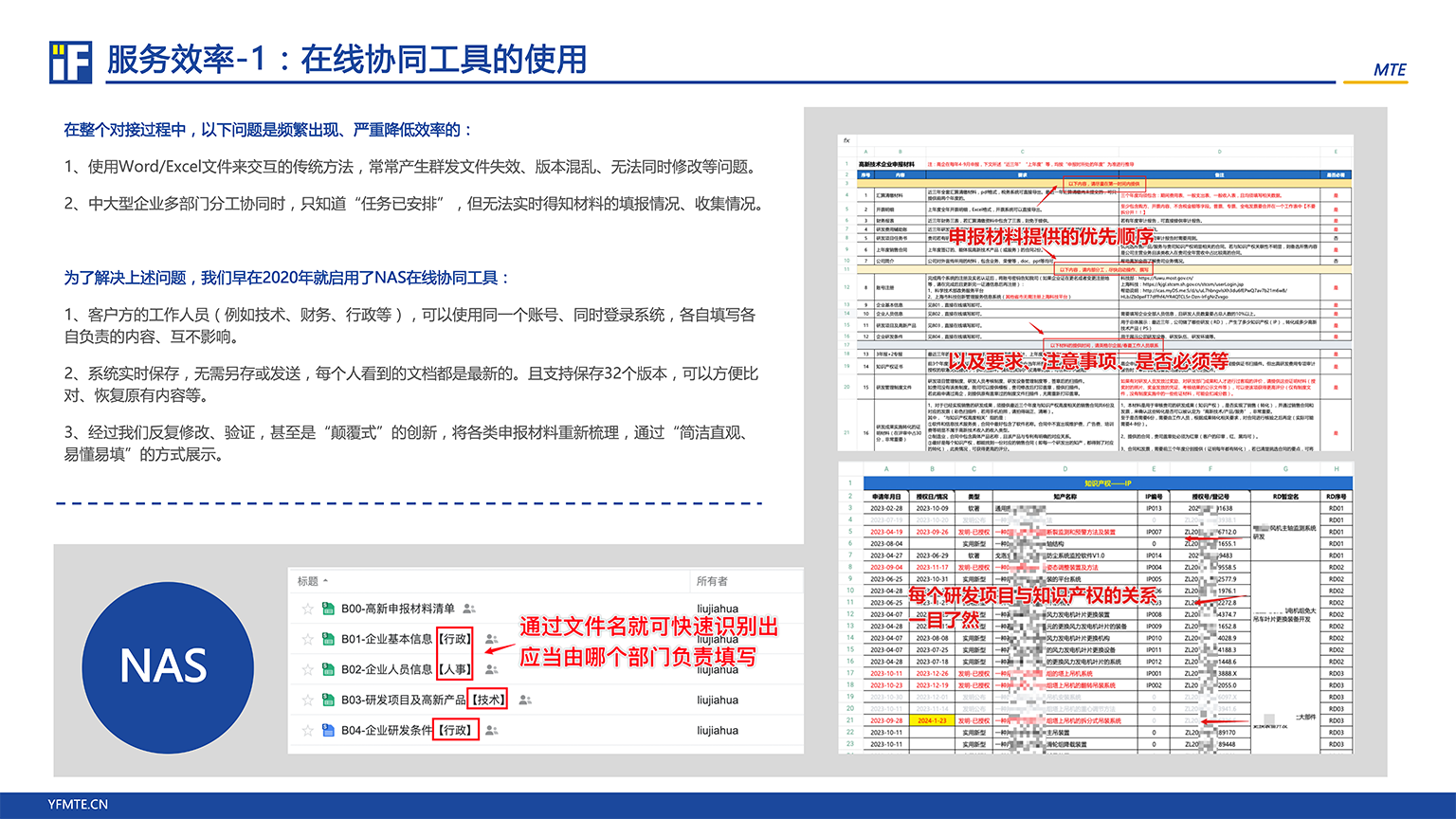Open the file B04-企业研发条件【行政】
This screenshot has height=819, width=1456.
[408, 730]
